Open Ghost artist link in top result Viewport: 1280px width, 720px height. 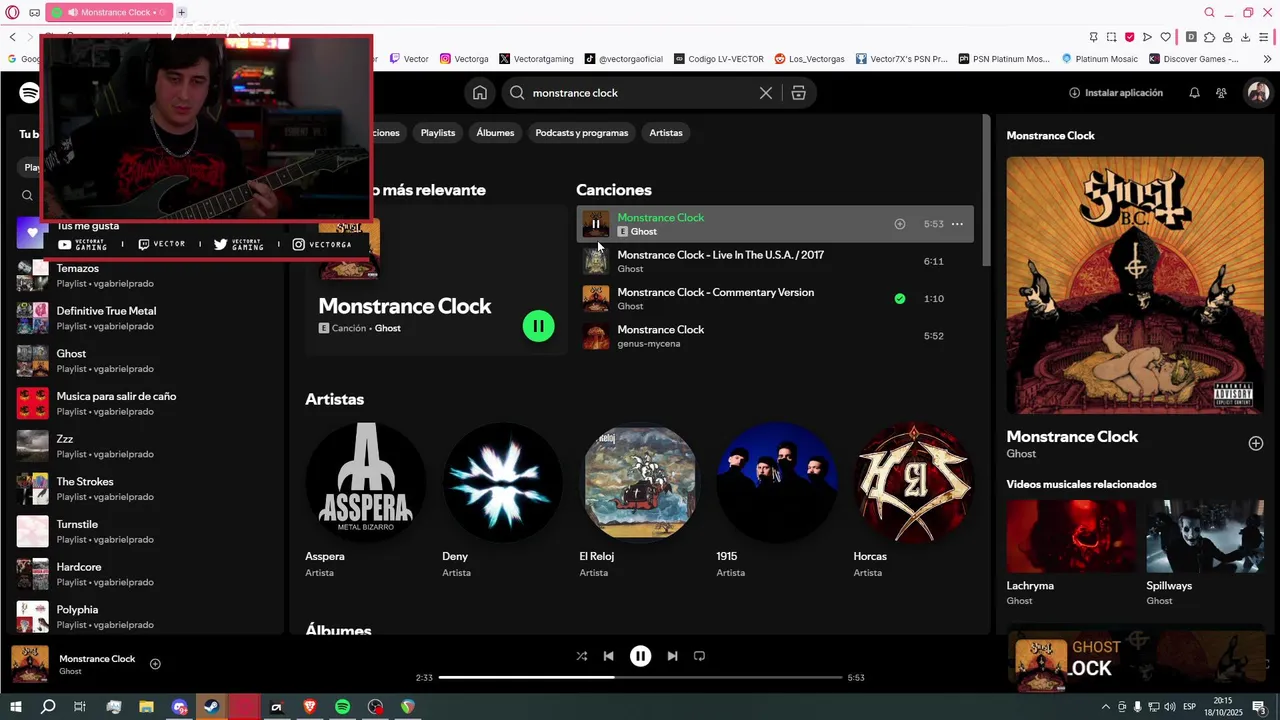pyautogui.click(x=388, y=328)
